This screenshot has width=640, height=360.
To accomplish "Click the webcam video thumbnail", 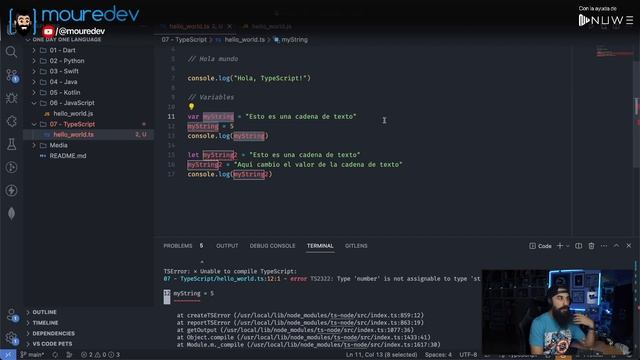I will [x=557, y=312].
